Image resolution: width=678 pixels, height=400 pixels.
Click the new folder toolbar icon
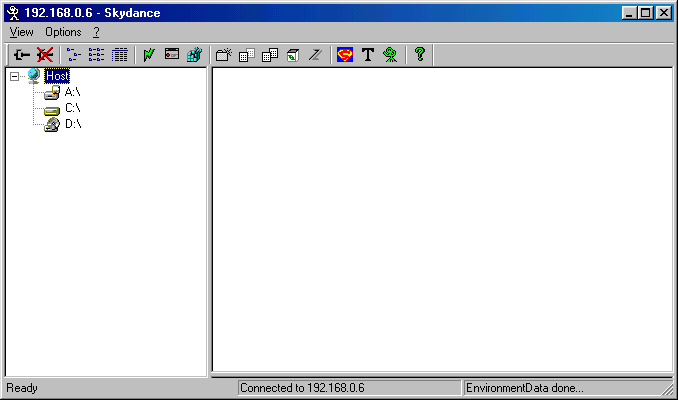(x=223, y=55)
